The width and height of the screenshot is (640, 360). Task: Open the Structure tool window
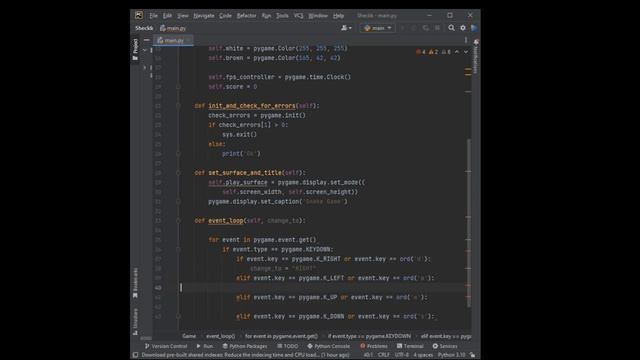[x=135, y=322]
